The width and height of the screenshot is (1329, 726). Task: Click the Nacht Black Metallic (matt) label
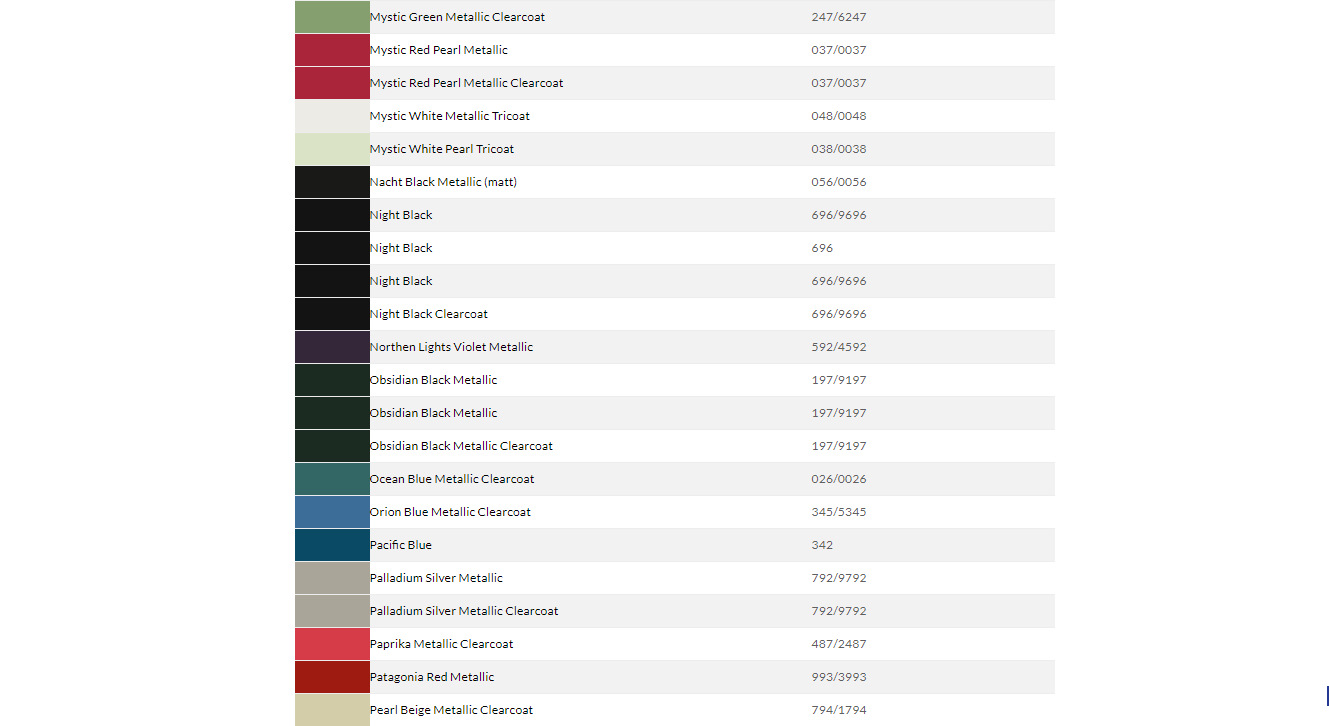point(443,182)
